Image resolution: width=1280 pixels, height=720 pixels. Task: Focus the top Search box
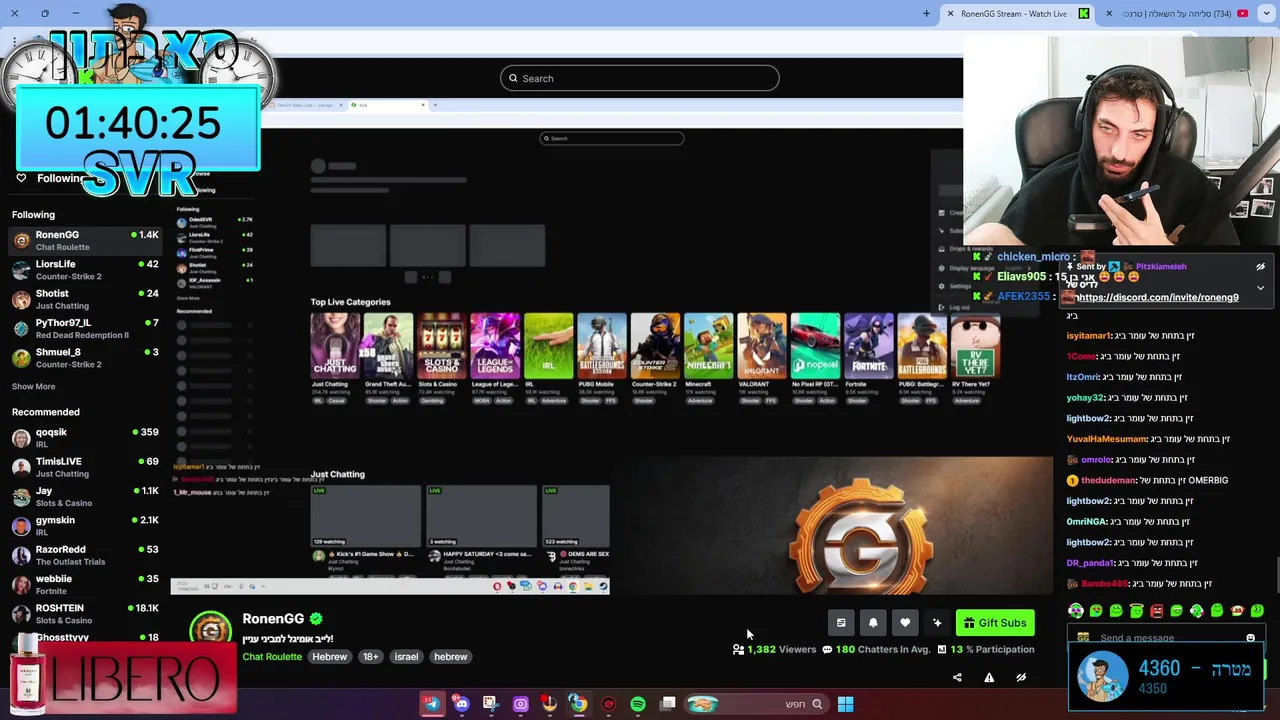pos(640,78)
